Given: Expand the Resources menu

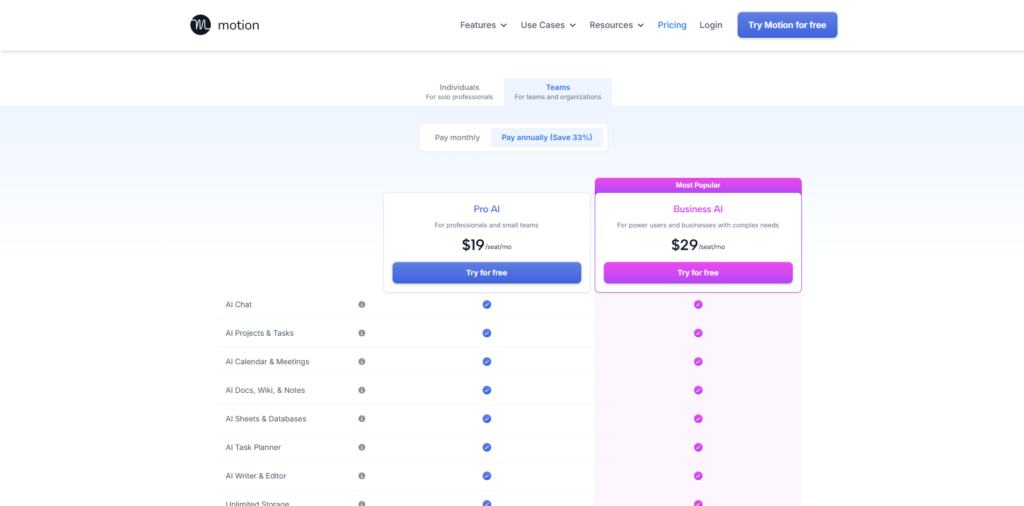Looking at the screenshot, I should pyautogui.click(x=617, y=25).
